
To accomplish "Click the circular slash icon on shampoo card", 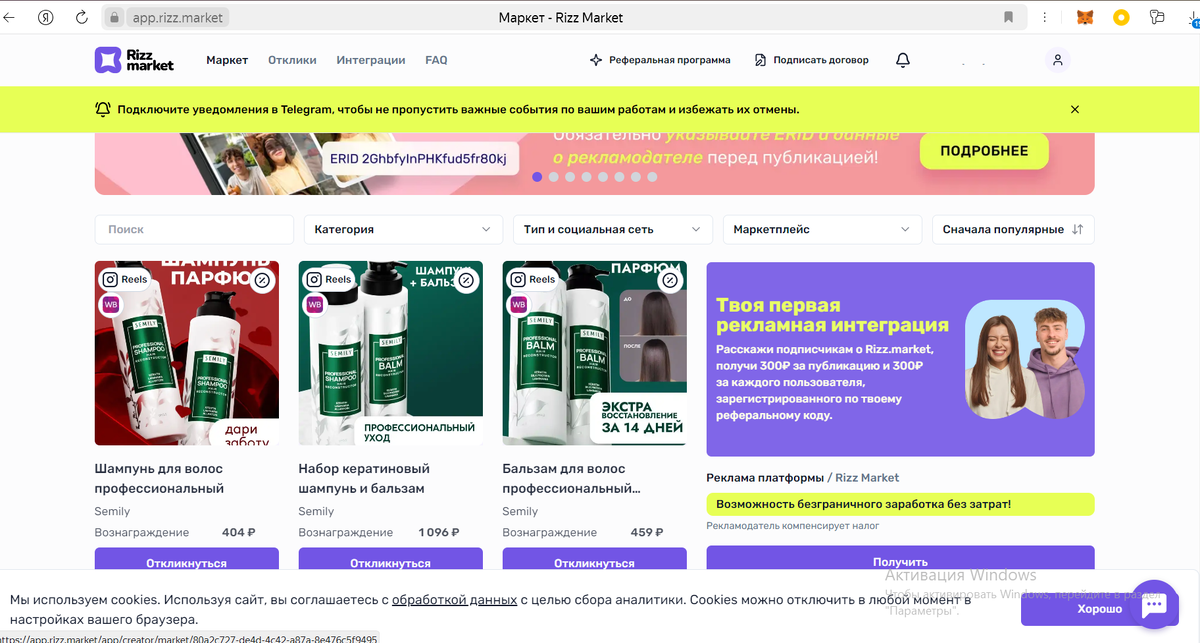I will coord(262,281).
